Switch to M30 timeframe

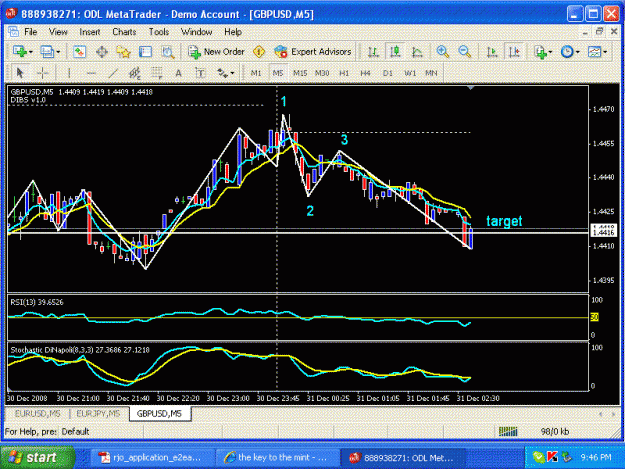(x=322, y=73)
